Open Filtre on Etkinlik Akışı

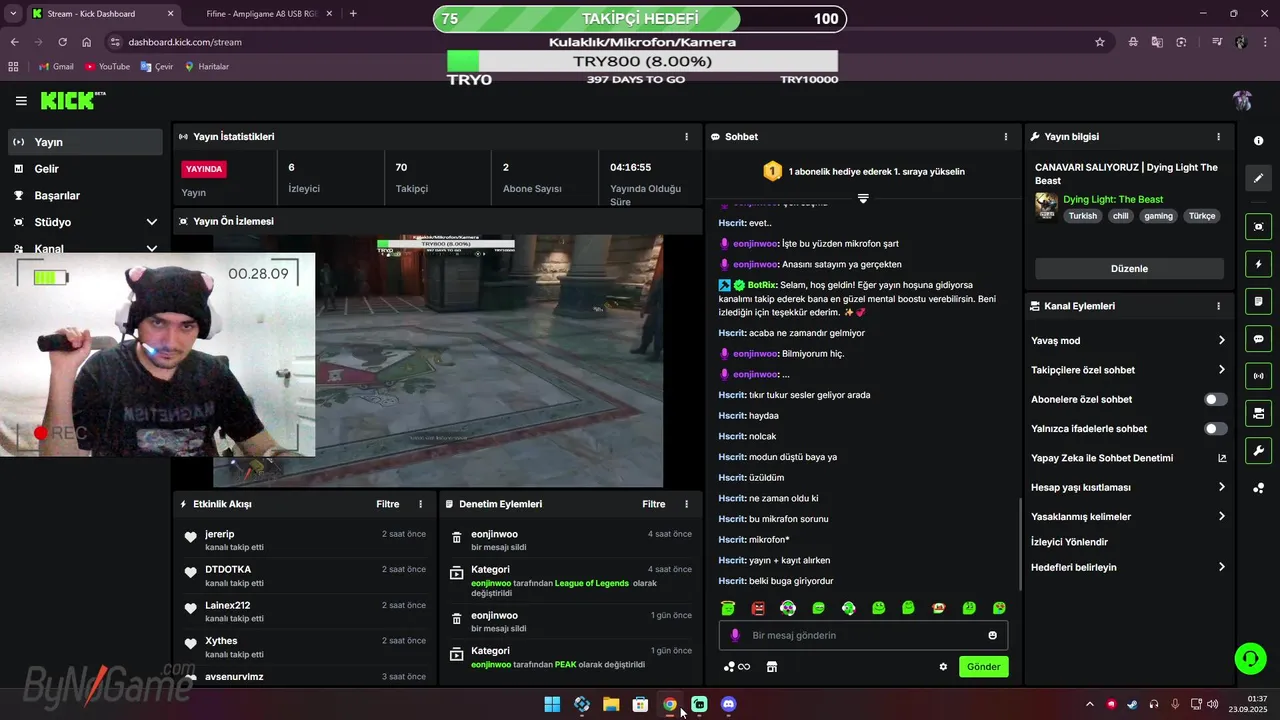388,504
